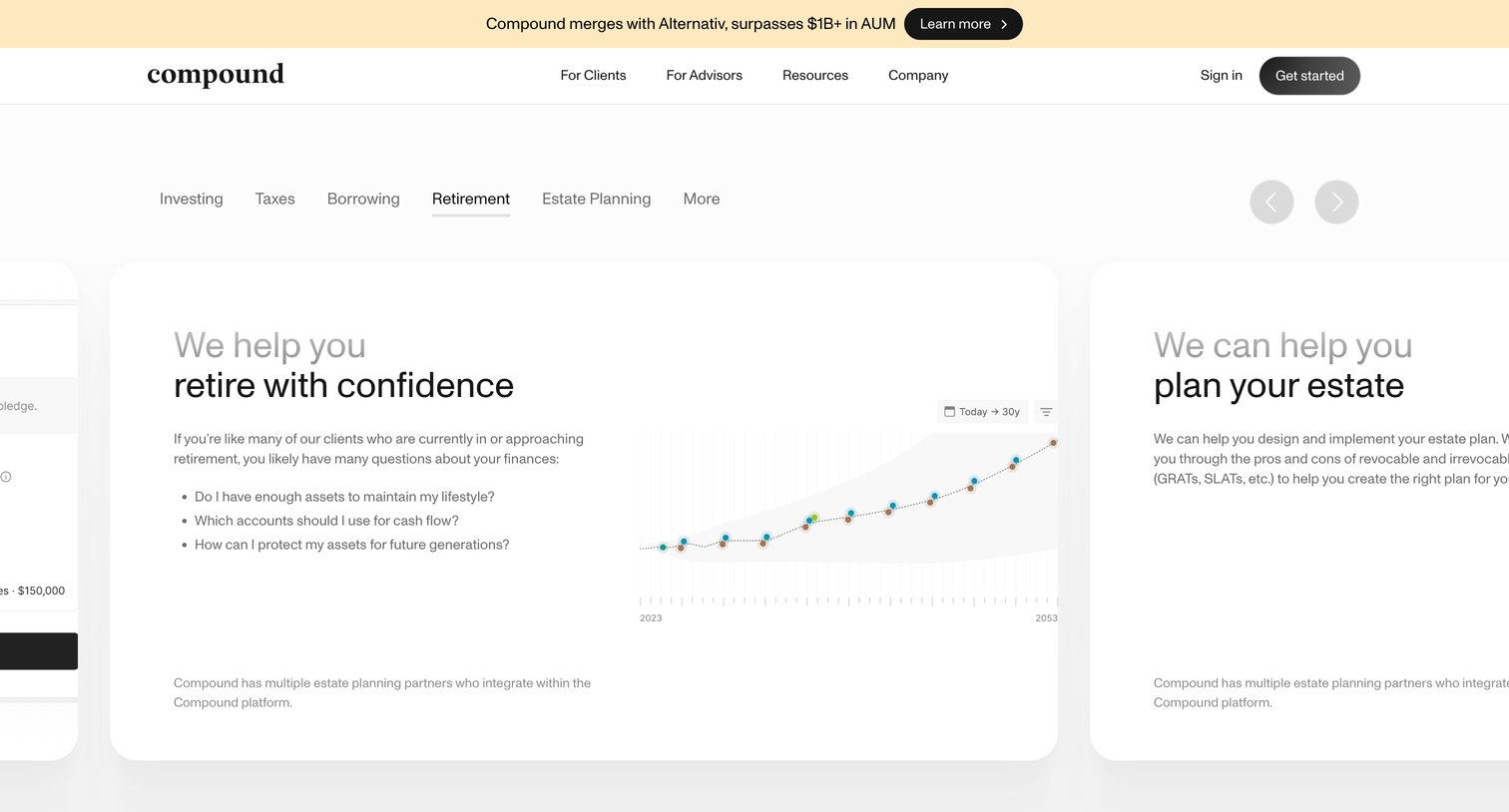Advance to next carousel slide arrow

coord(1336,203)
